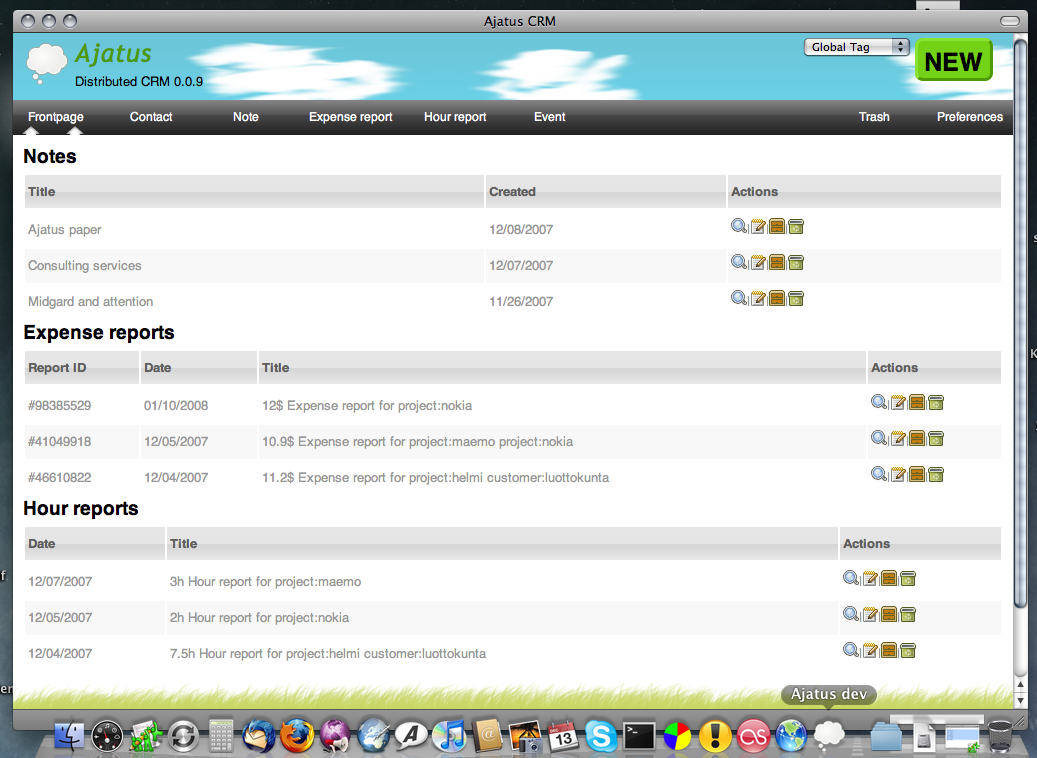Open the Ajatus paper note title
The image size is (1037, 758).
point(65,230)
